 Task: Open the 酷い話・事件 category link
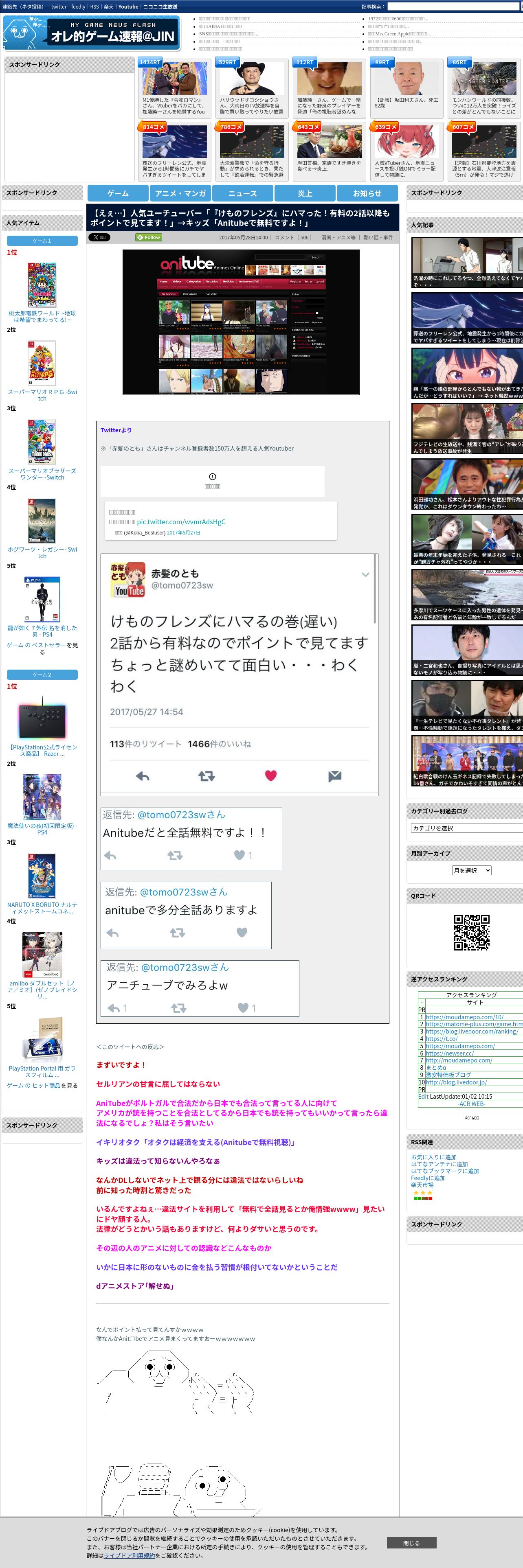tap(378, 237)
